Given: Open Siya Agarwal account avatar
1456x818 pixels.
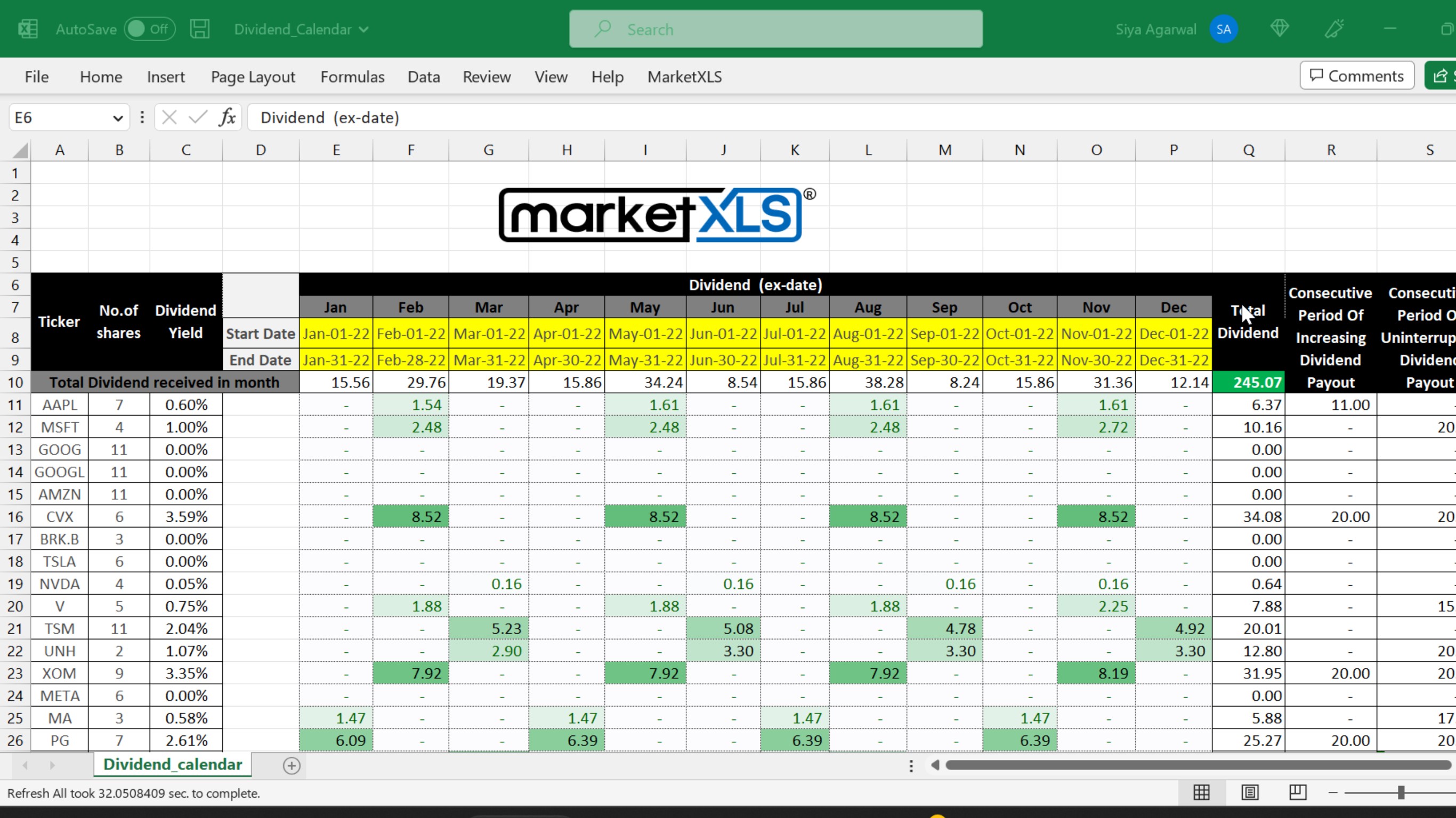Looking at the screenshot, I should click(1224, 29).
